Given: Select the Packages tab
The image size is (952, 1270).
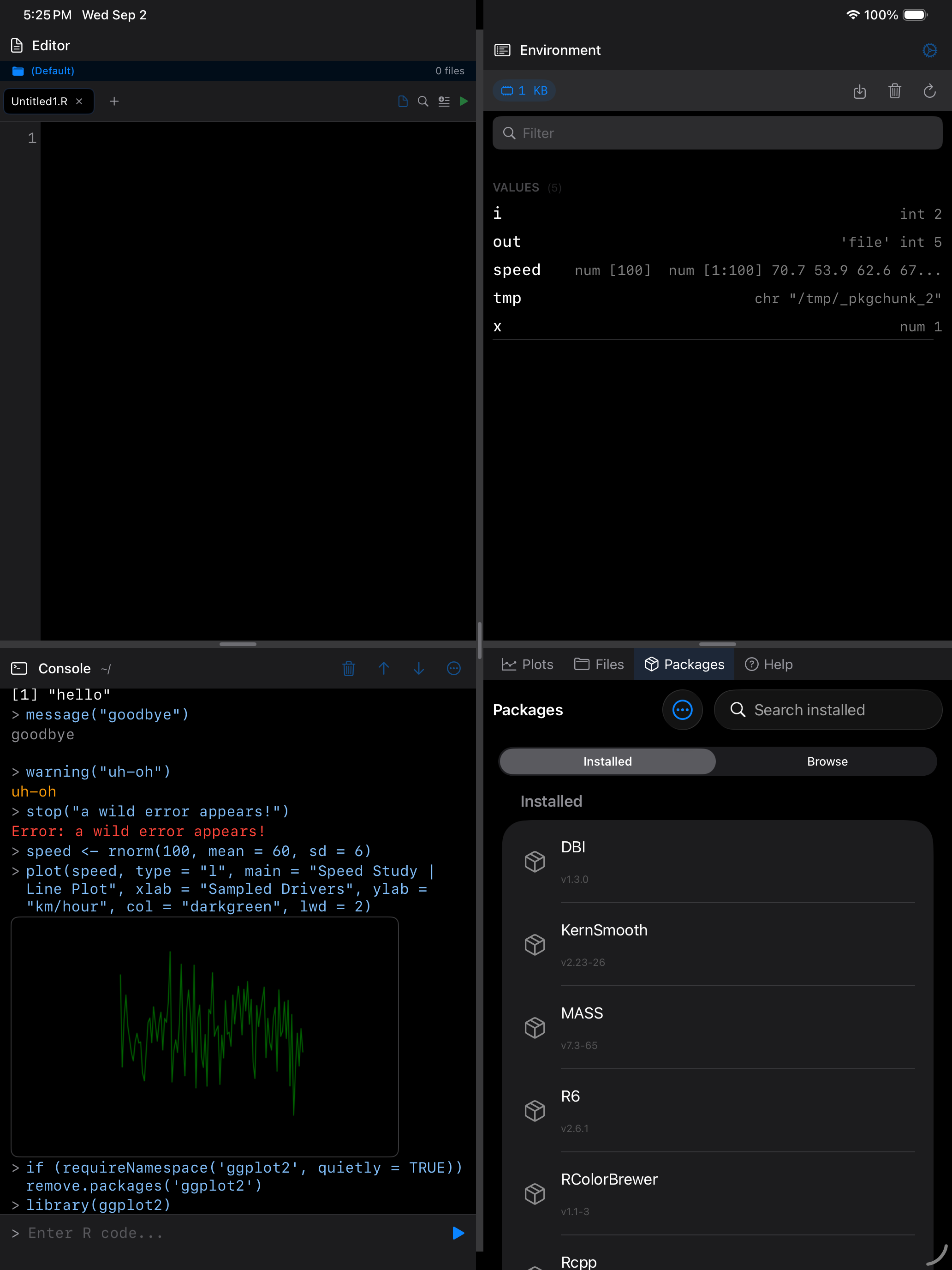Looking at the screenshot, I should (684, 664).
